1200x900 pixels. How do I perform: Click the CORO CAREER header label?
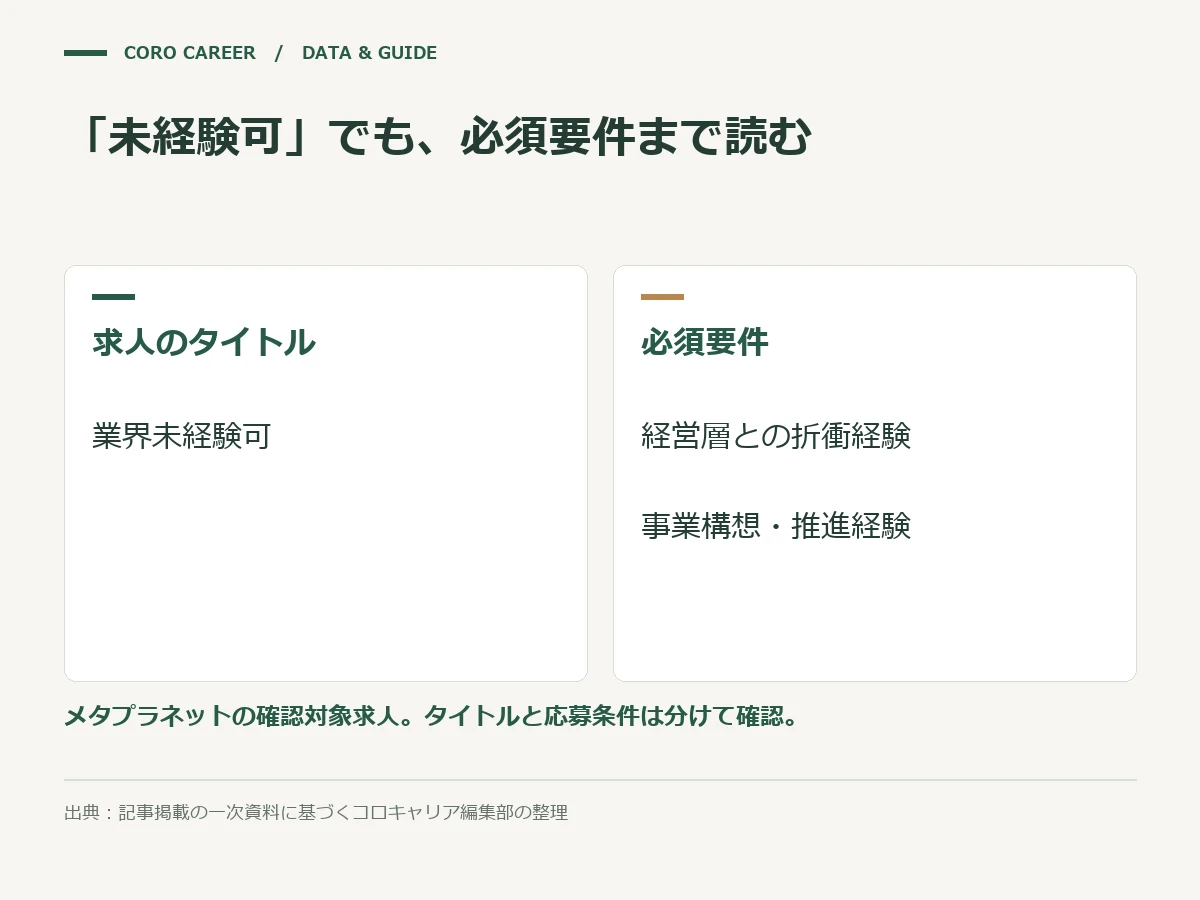click(190, 53)
